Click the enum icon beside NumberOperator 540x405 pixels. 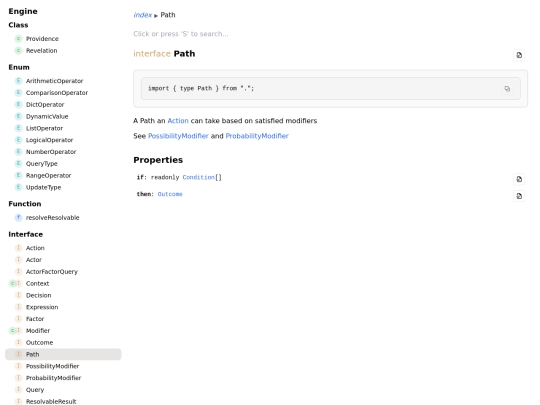(19, 152)
